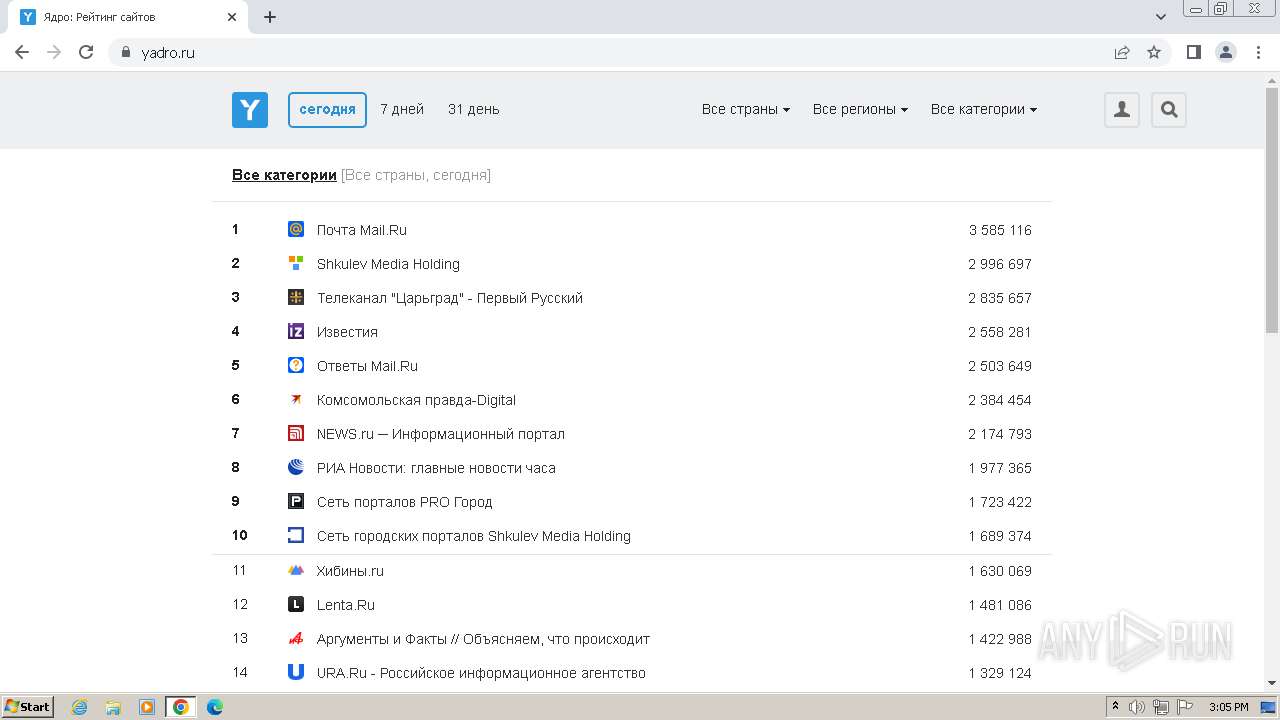Open the search magnifier button

[x=1169, y=110]
